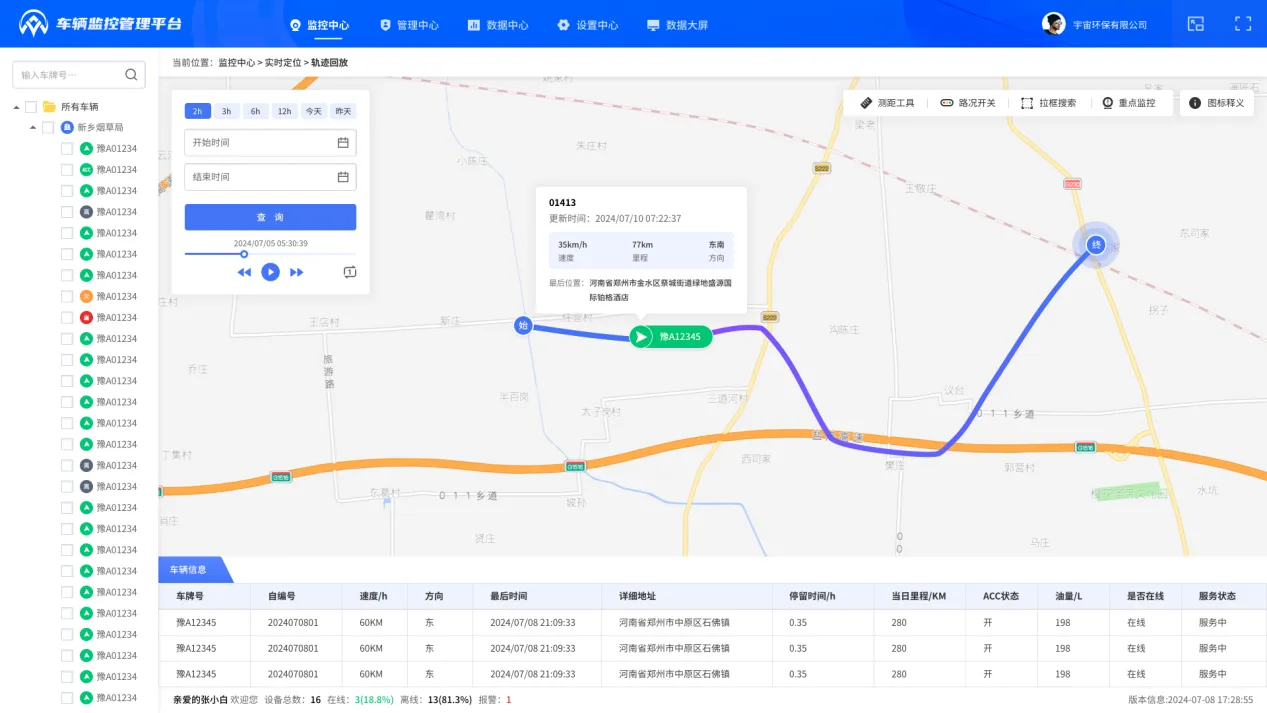Click the 当日里程/KM column header
This screenshot has width=1267, height=713.
[x=919, y=596]
